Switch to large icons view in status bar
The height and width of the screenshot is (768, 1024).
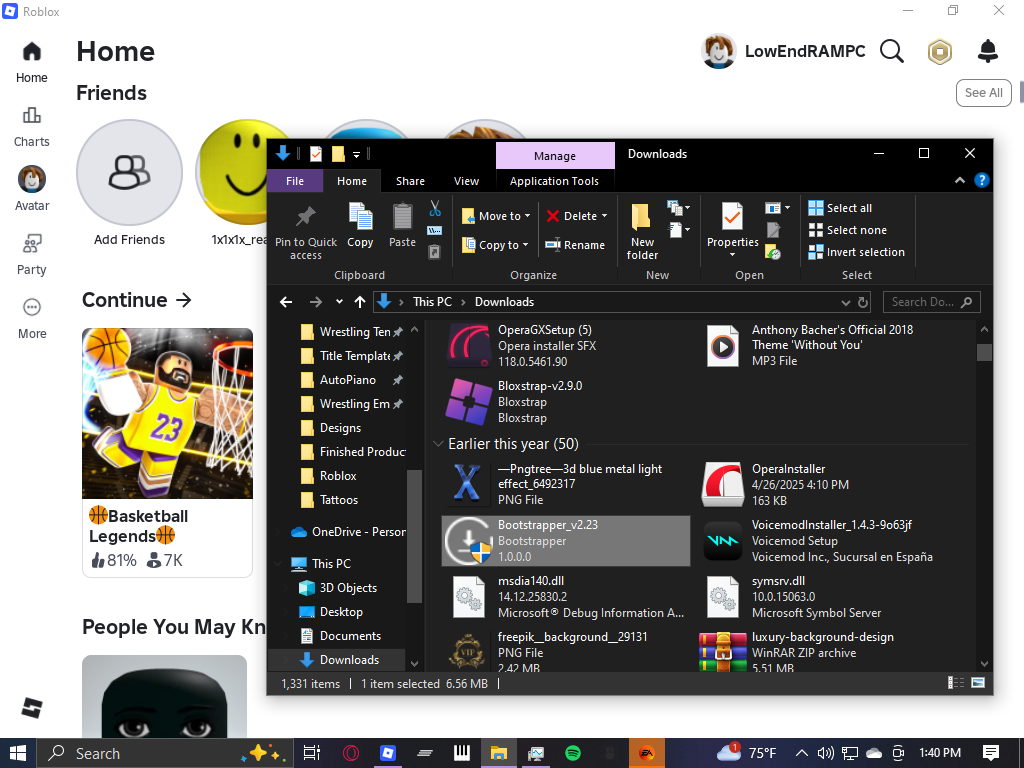click(978, 683)
